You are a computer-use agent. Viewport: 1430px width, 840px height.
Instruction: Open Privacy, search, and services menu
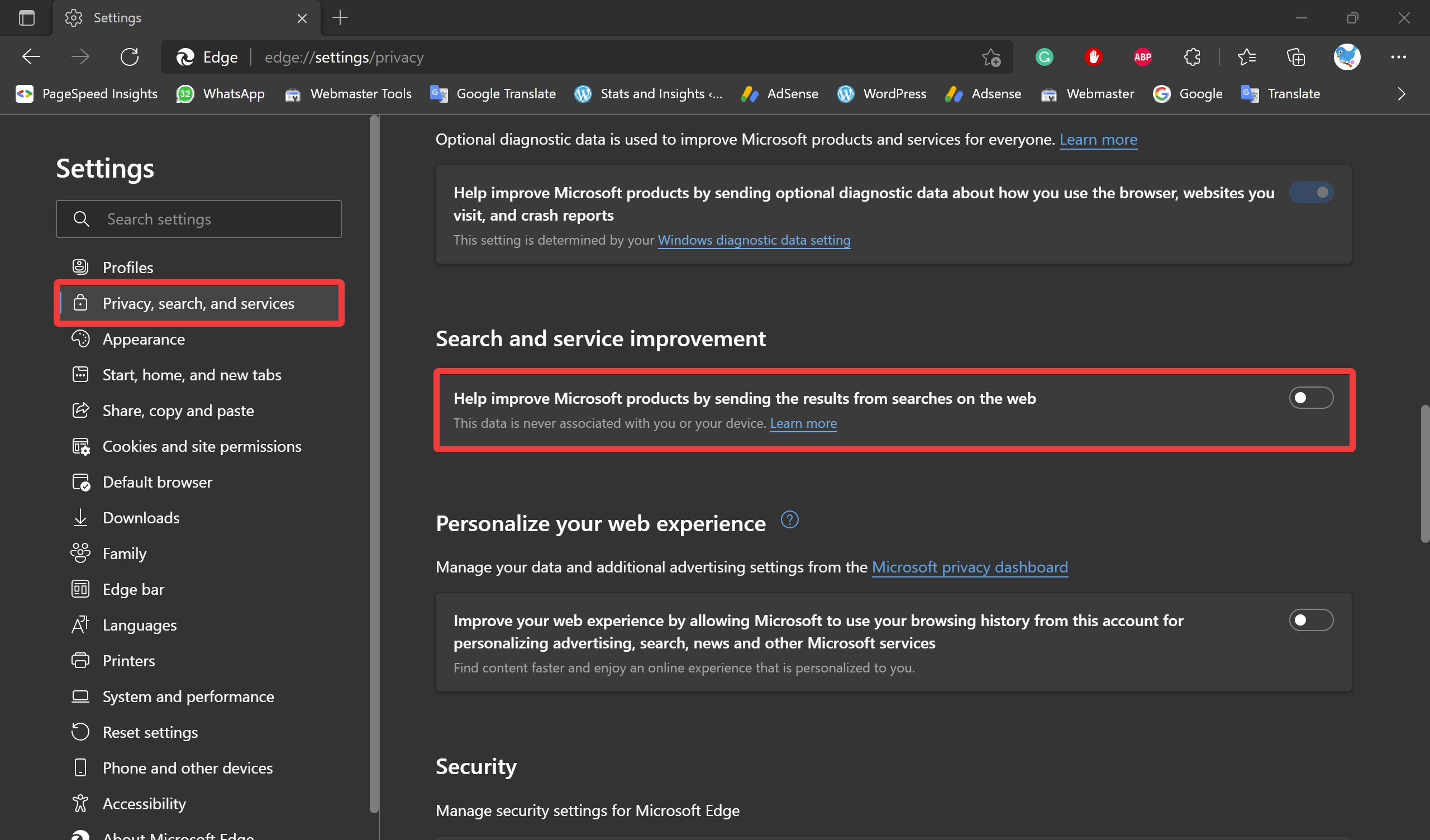[198, 303]
